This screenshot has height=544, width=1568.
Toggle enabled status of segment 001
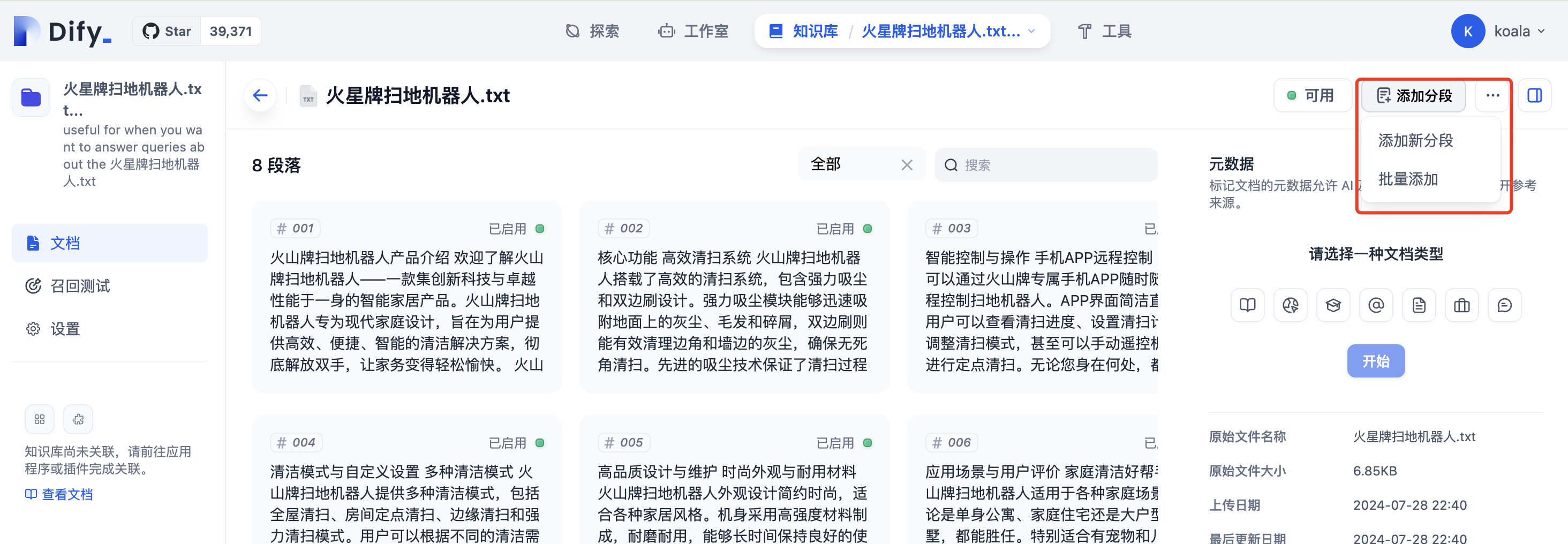coord(539,228)
